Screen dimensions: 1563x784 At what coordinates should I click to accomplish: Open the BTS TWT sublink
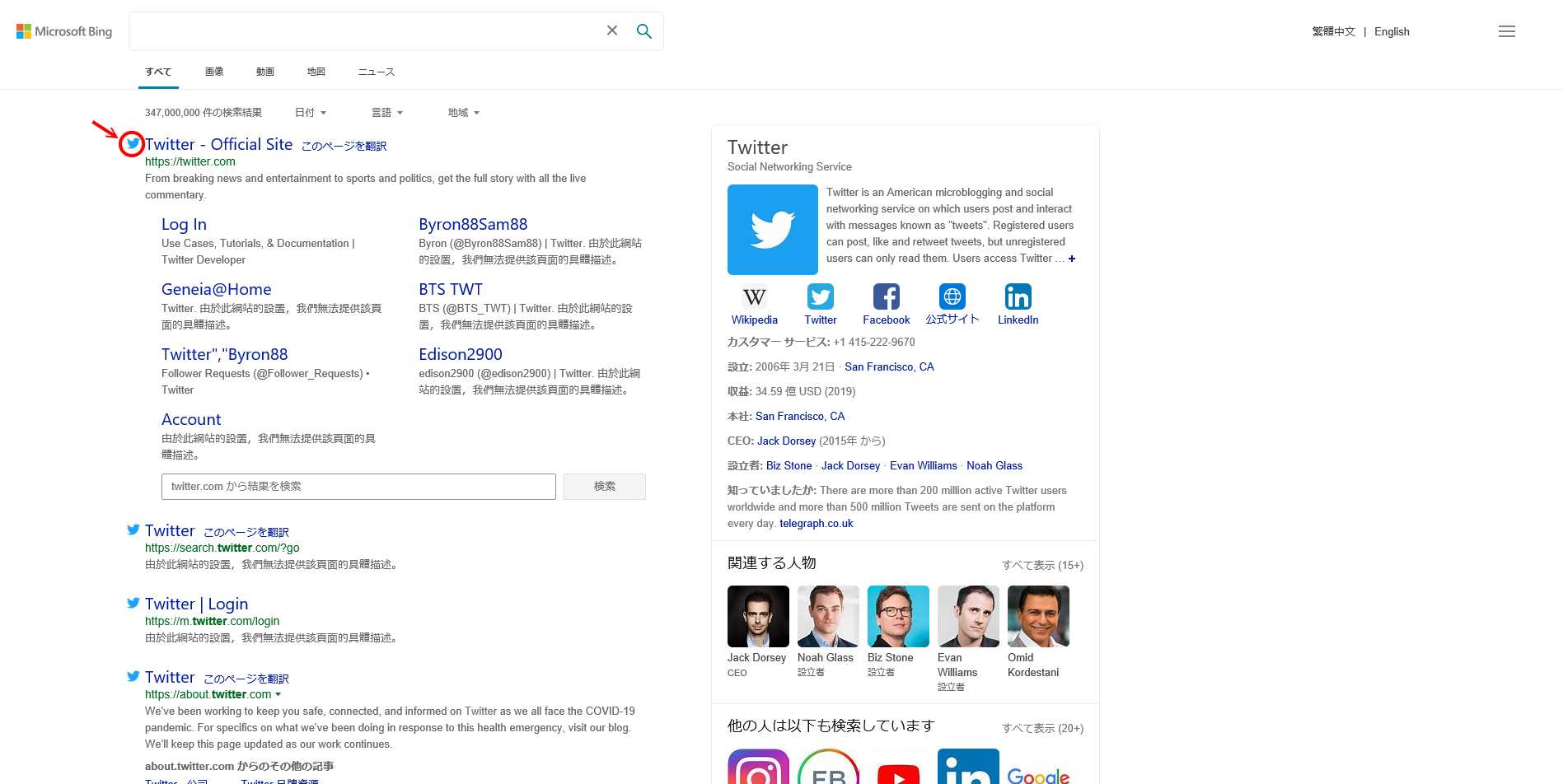[x=451, y=289]
